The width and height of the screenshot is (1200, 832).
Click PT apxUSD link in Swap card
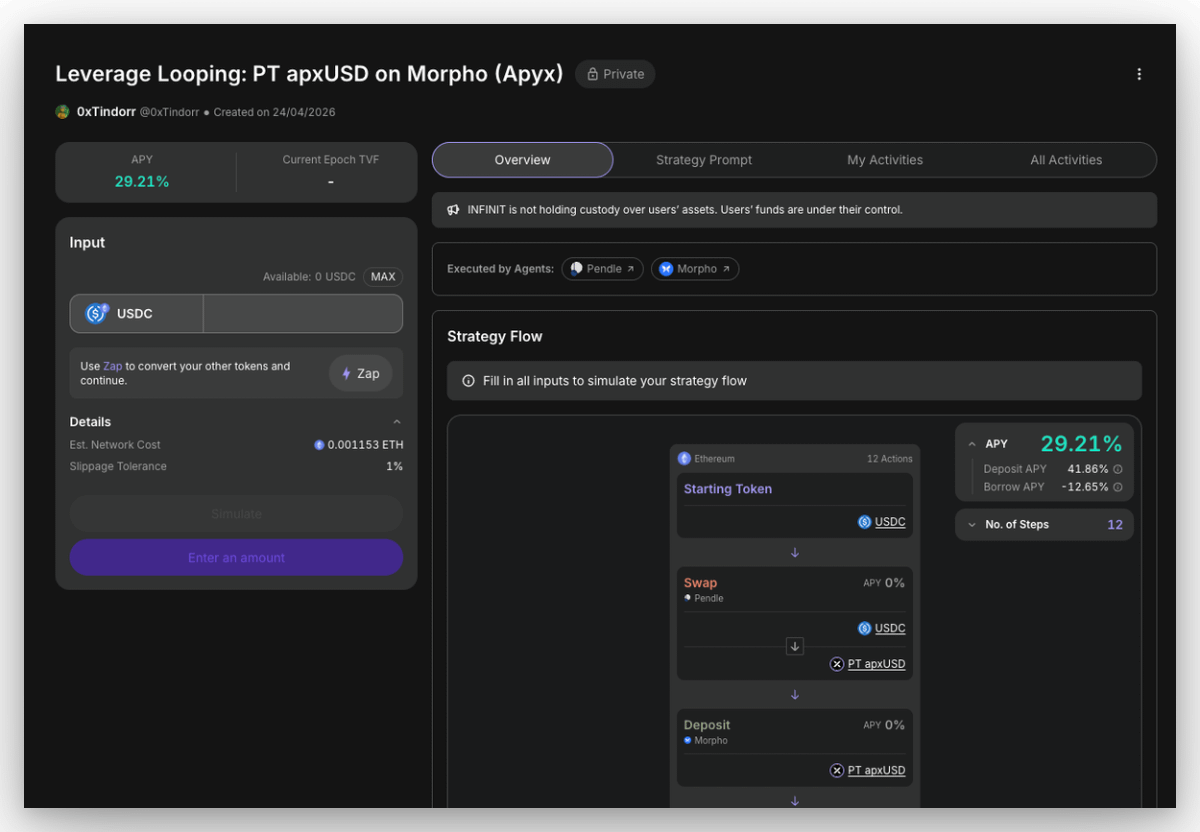point(876,664)
